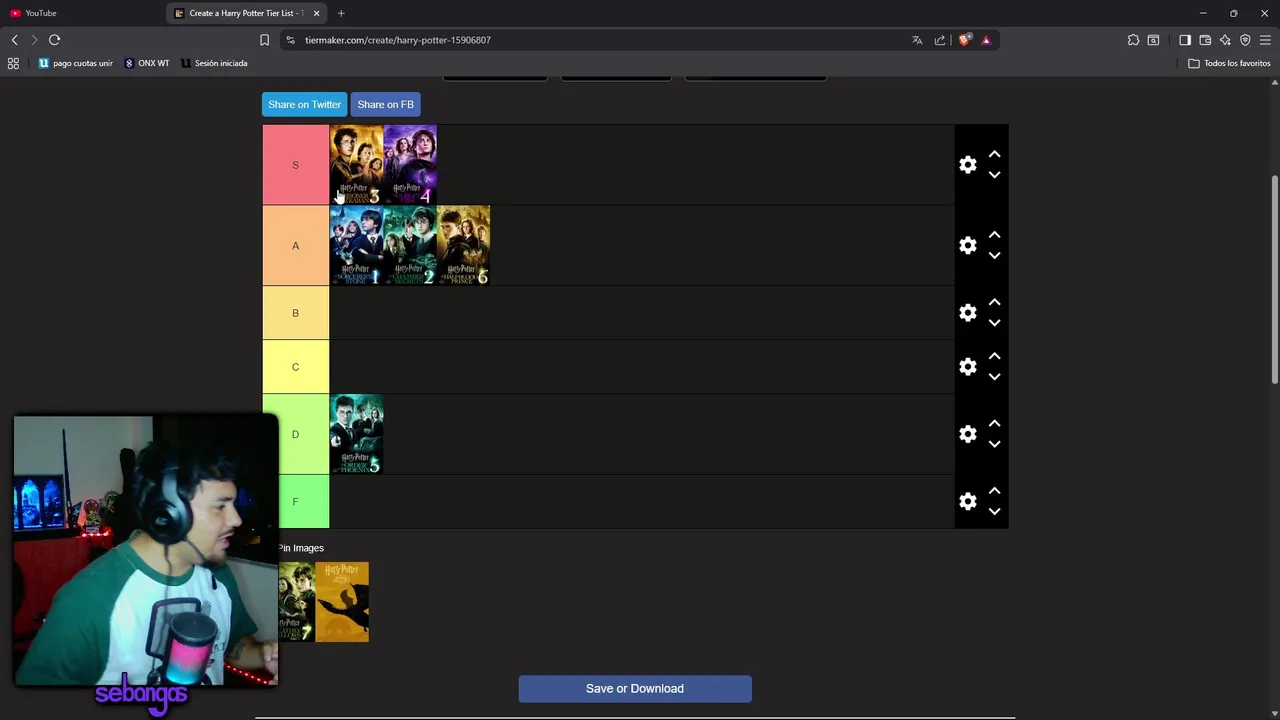Open Brave Shields lion icon
This screenshot has height=720, width=1280.
[x=964, y=40]
